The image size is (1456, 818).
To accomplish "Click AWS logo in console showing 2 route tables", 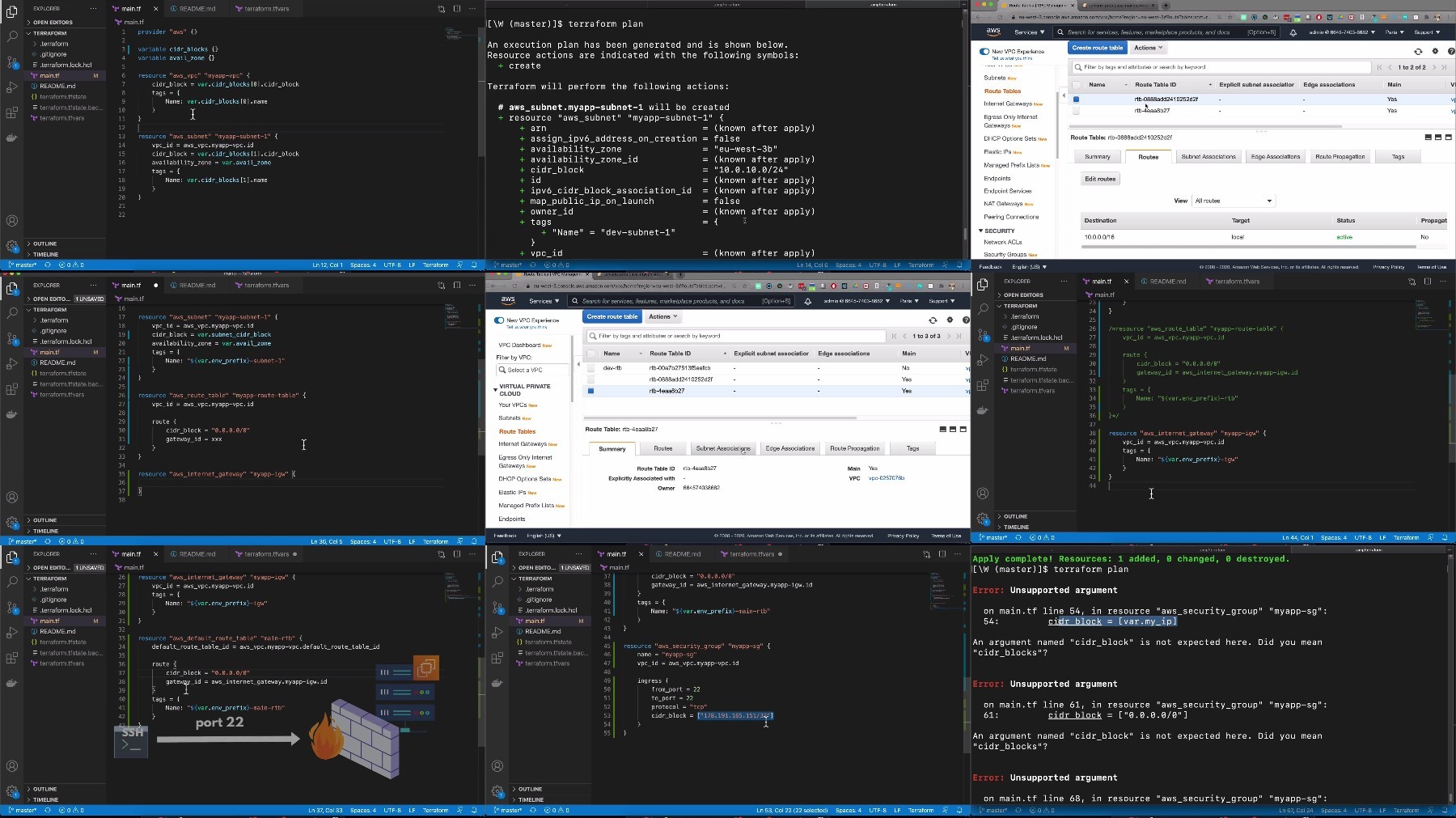I will 993,32.
